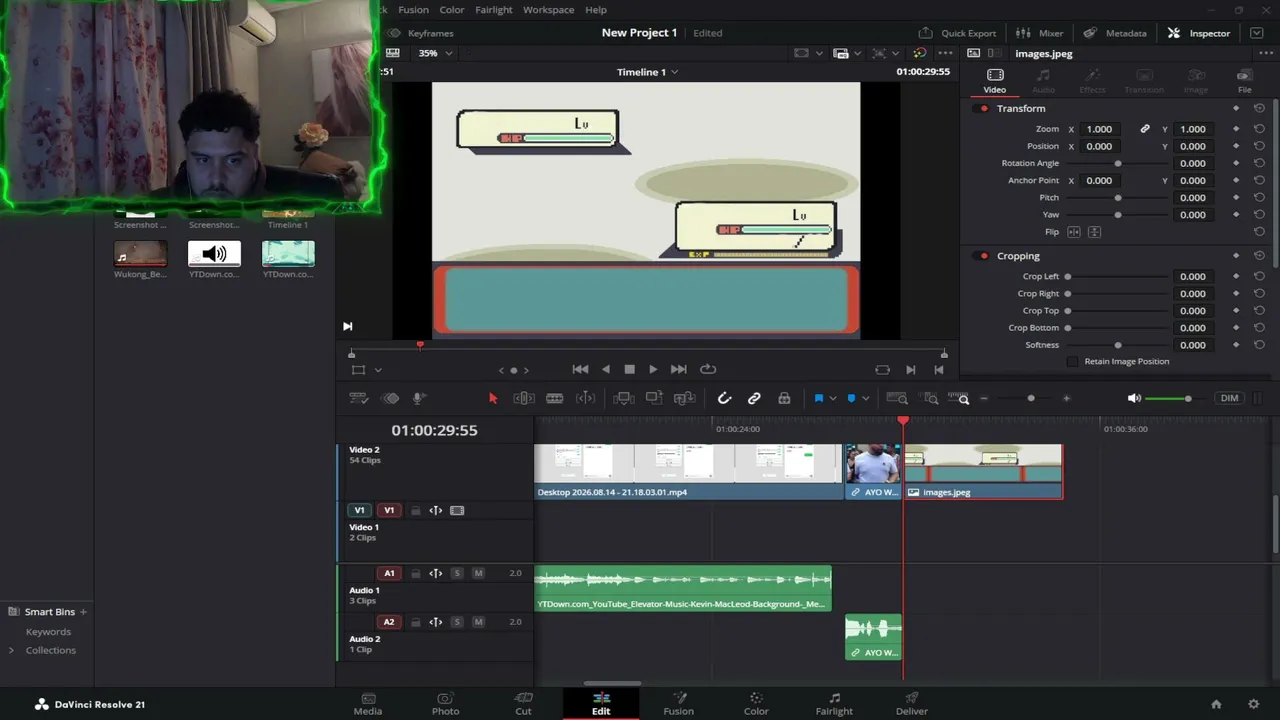Open the Metadata panel
This screenshot has width=1280, height=720.
(x=1115, y=33)
